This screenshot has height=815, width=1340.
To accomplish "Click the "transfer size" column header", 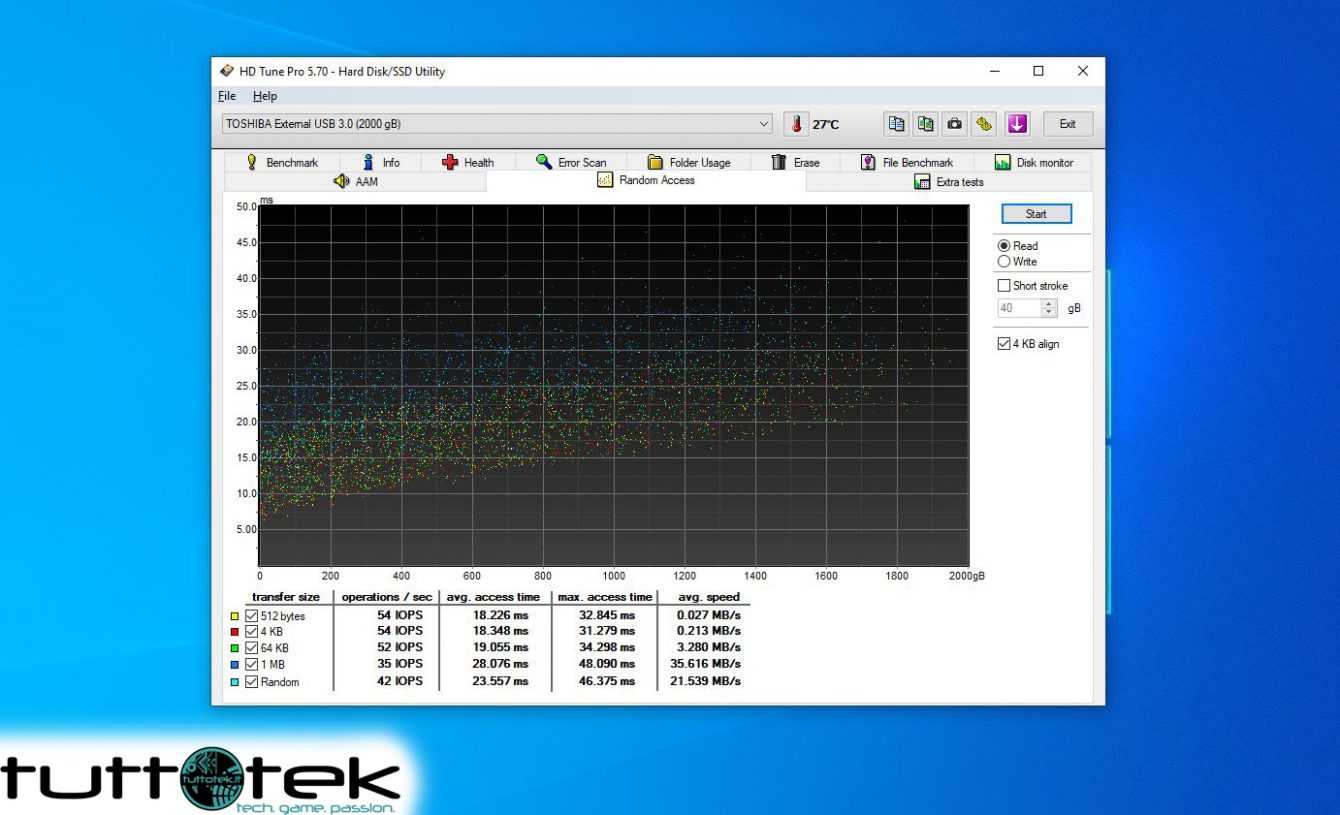I will click(x=286, y=597).
